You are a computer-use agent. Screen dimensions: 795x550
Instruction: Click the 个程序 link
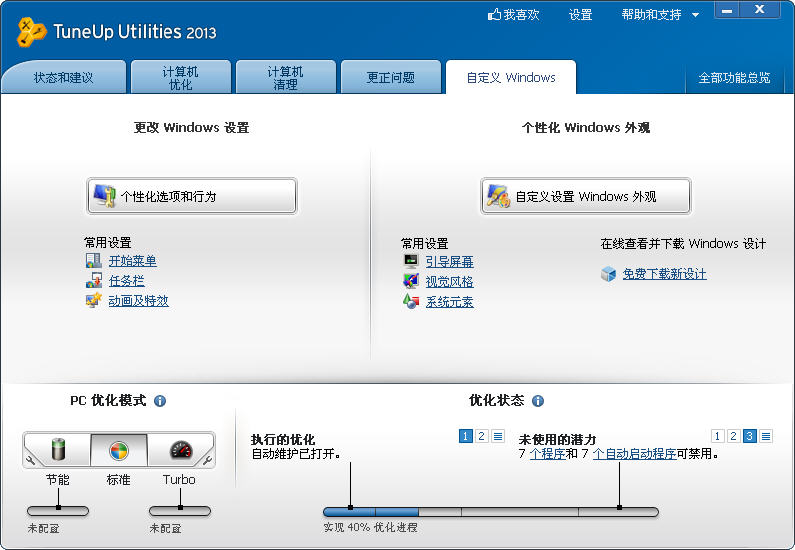[x=548, y=453]
